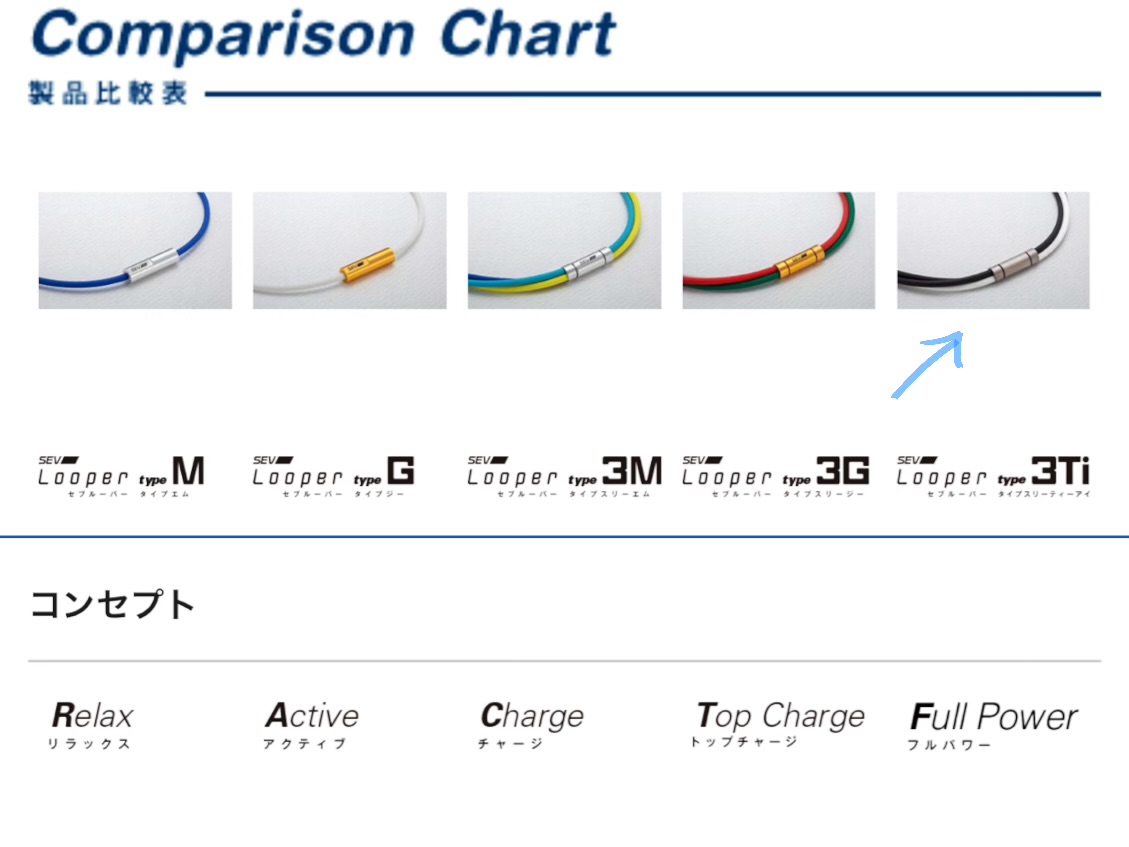Image resolution: width=1129 pixels, height=847 pixels.
Task: Select the Full Power concept label
Action: pyautogui.click(x=993, y=725)
